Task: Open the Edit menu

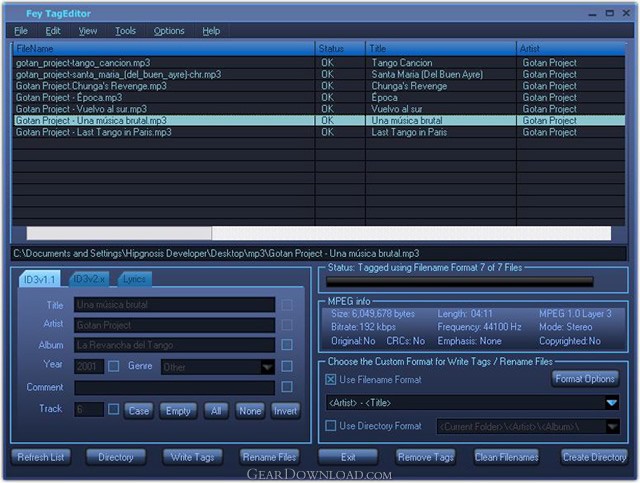Action: click(53, 31)
